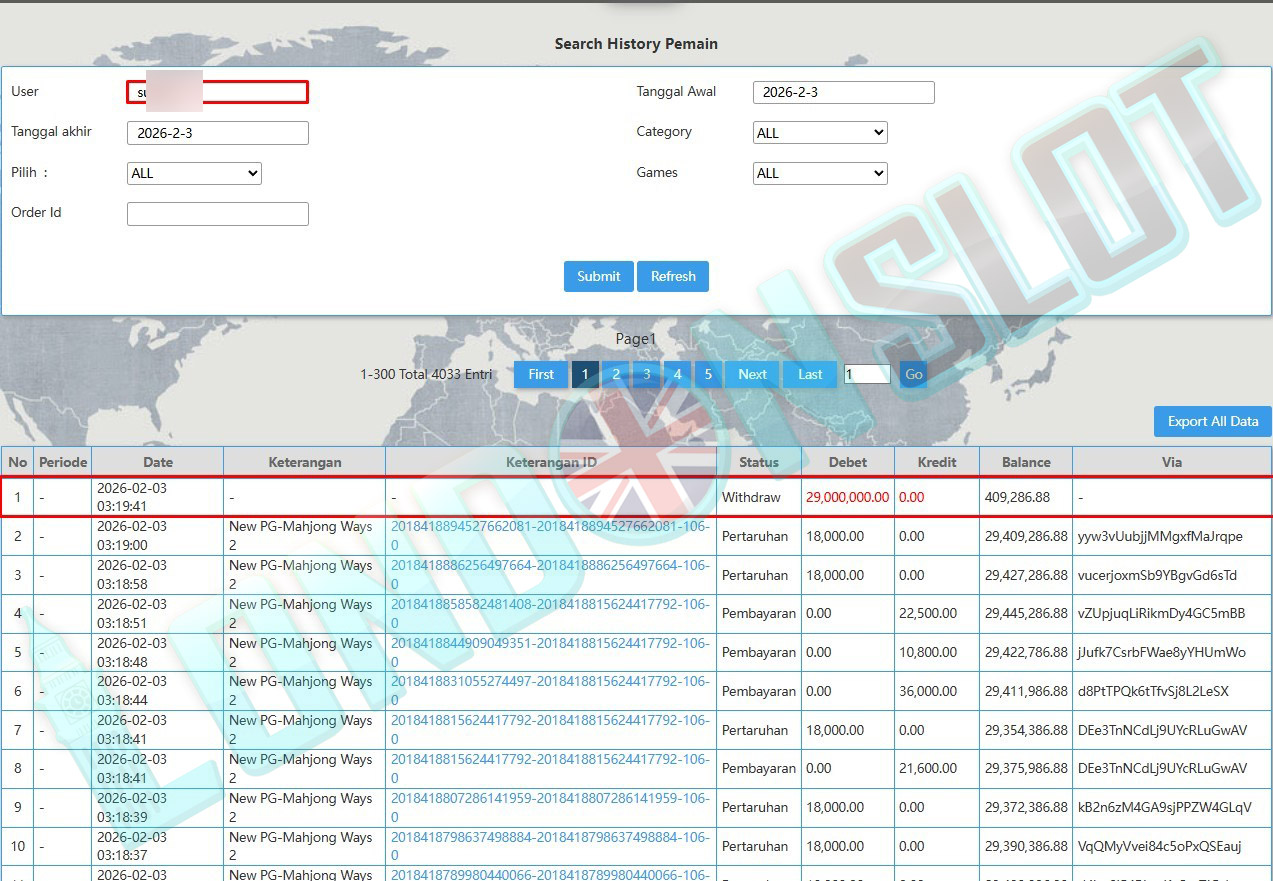Go to page 2 of results

coord(616,375)
